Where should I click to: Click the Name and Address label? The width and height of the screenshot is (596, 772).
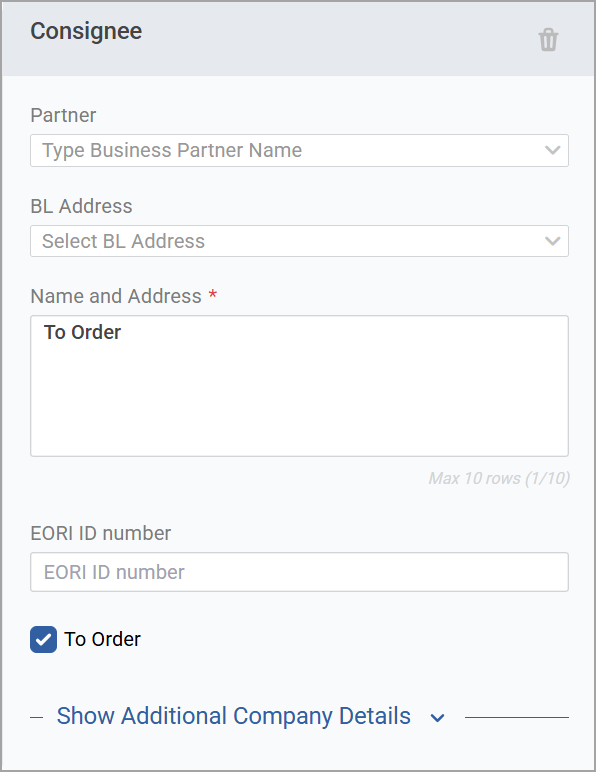116,296
